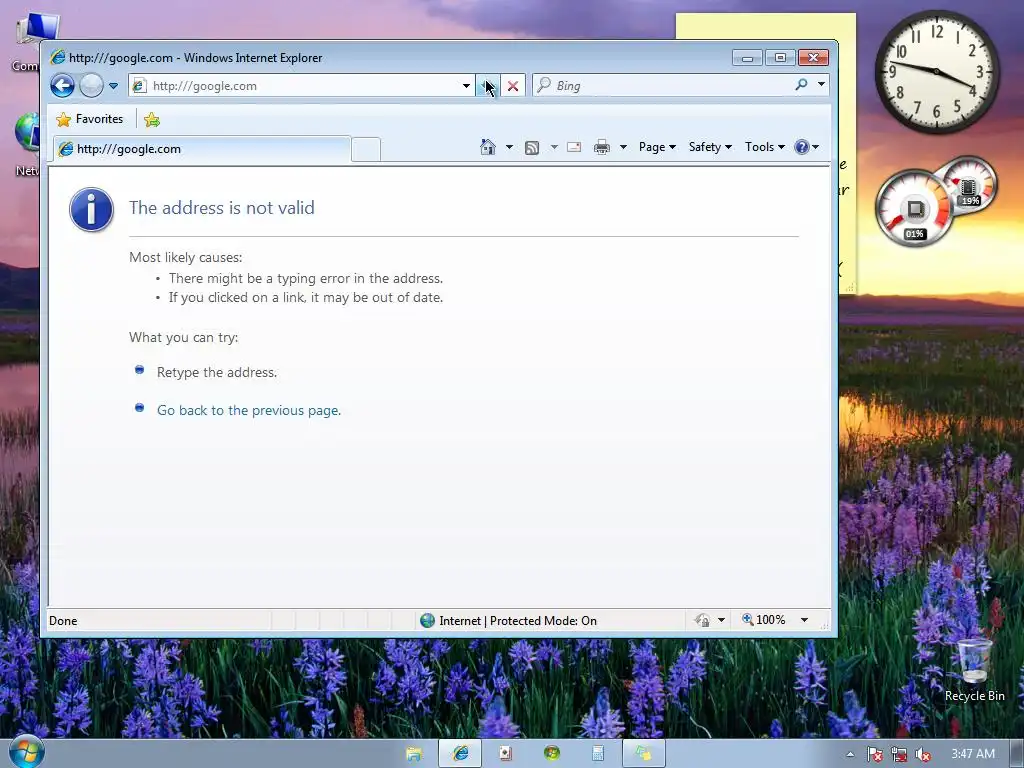1024x768 pixels.
Task: Click the Show desktop button
Action: point(1017,754)
